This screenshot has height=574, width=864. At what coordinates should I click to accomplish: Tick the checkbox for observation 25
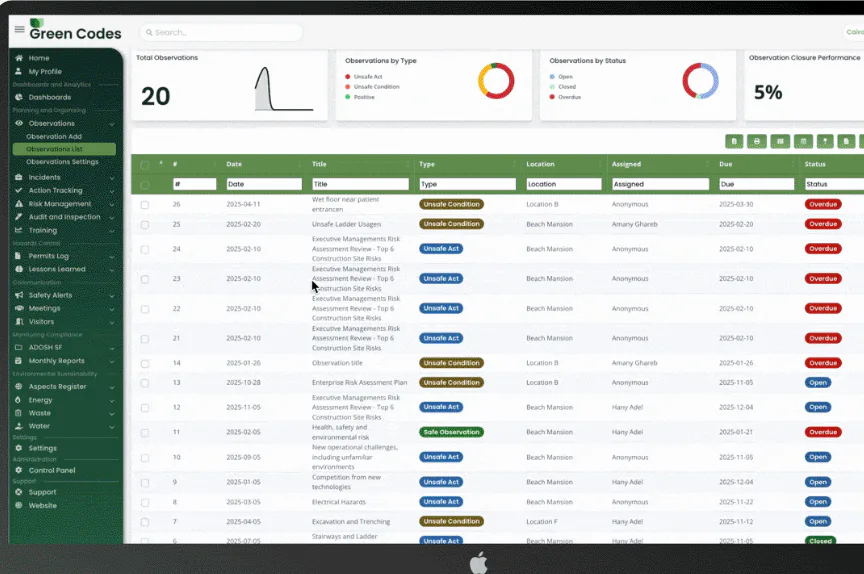144,224
